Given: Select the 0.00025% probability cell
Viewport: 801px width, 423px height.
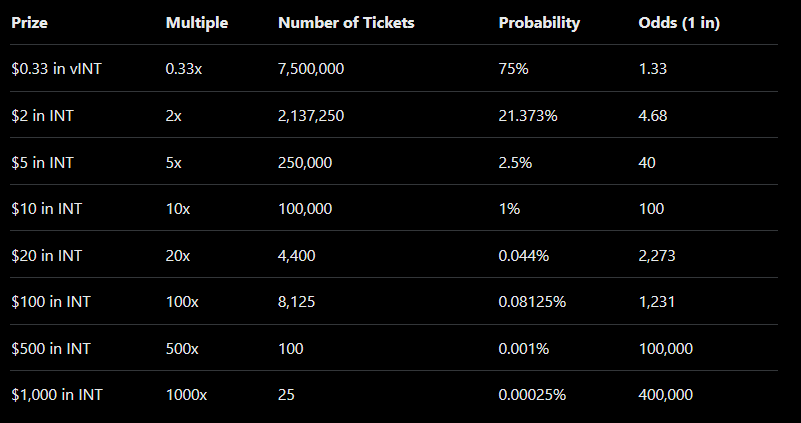Looking at the screenshot, I should pos(532,395).
